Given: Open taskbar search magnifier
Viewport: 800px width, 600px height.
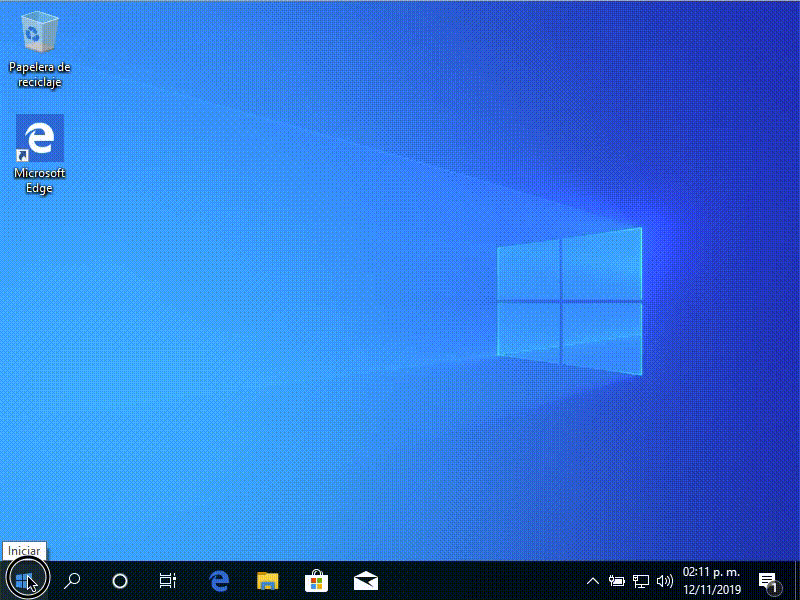Looking at the screenshot, I should point(72,580).
